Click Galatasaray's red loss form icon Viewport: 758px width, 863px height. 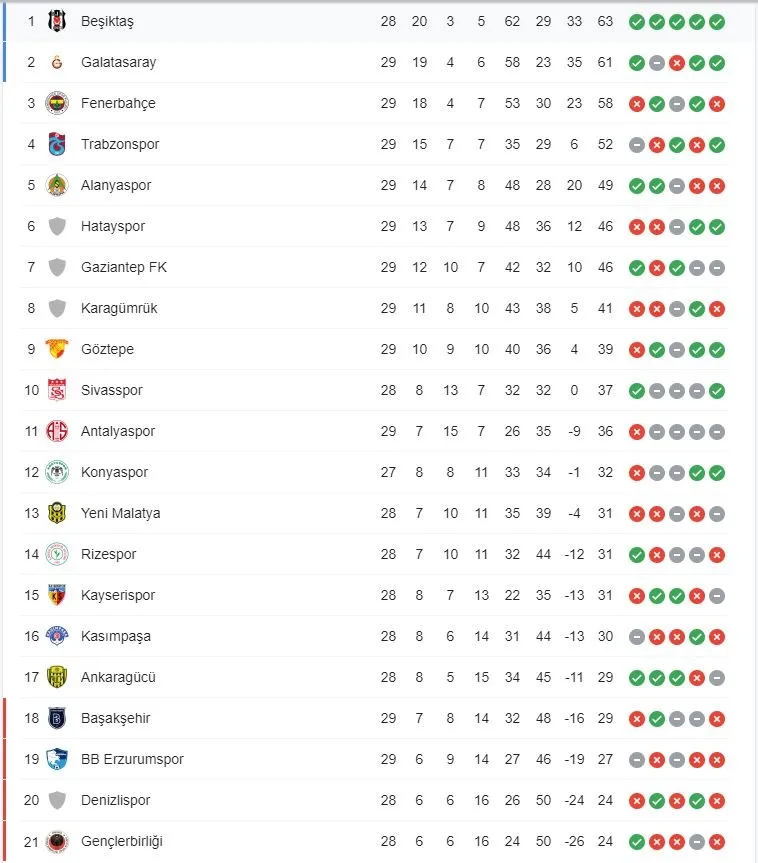(x=676, y=62)
